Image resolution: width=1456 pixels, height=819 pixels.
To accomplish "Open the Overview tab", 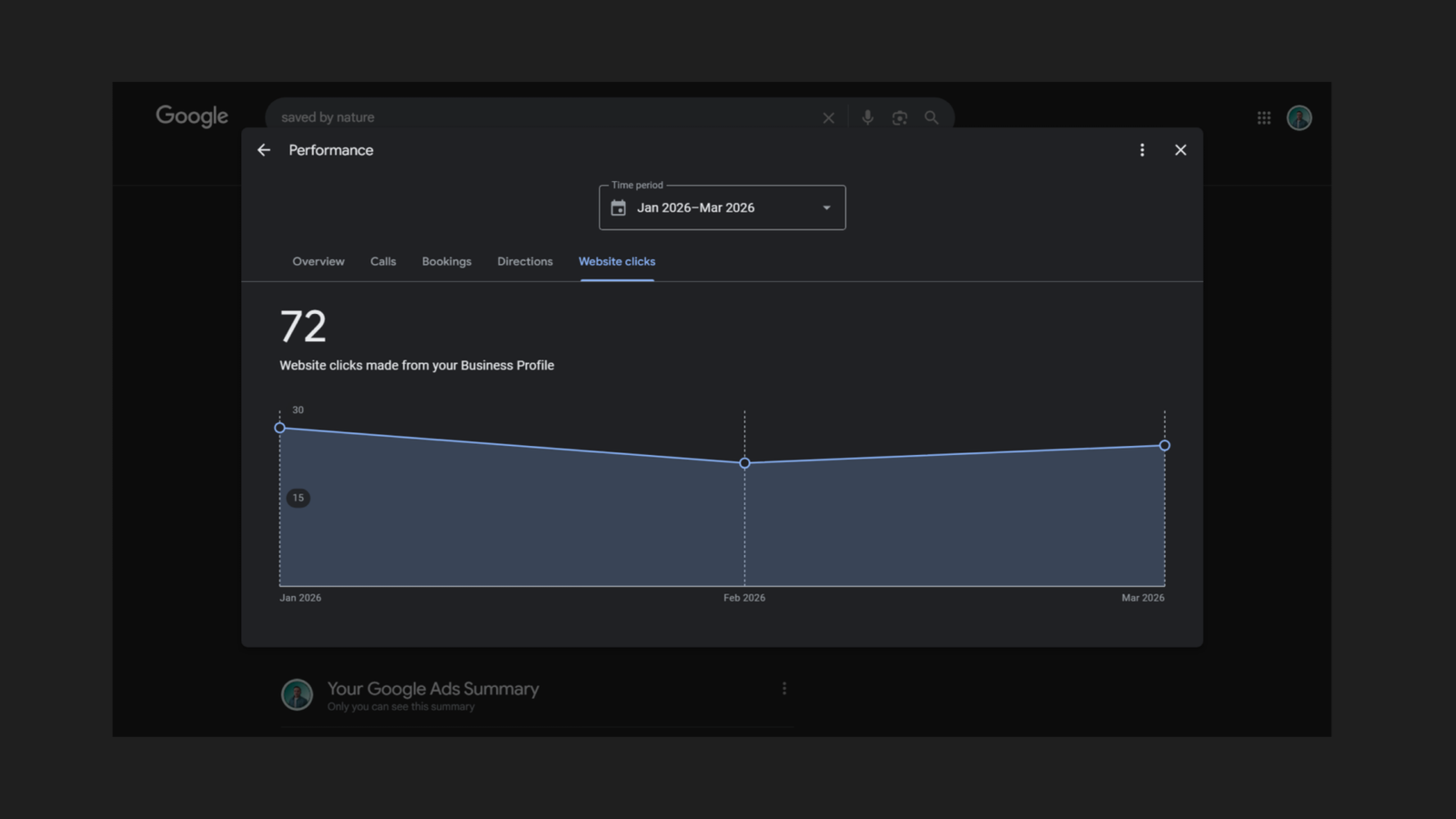I will pyautogui.click(x=318, y=261).
